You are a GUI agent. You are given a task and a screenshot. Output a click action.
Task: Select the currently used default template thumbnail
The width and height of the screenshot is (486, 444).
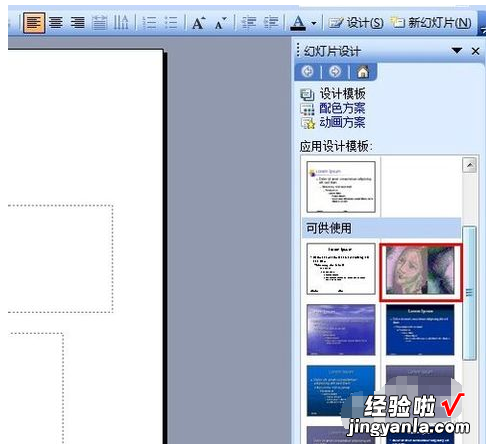pos(341,187)
